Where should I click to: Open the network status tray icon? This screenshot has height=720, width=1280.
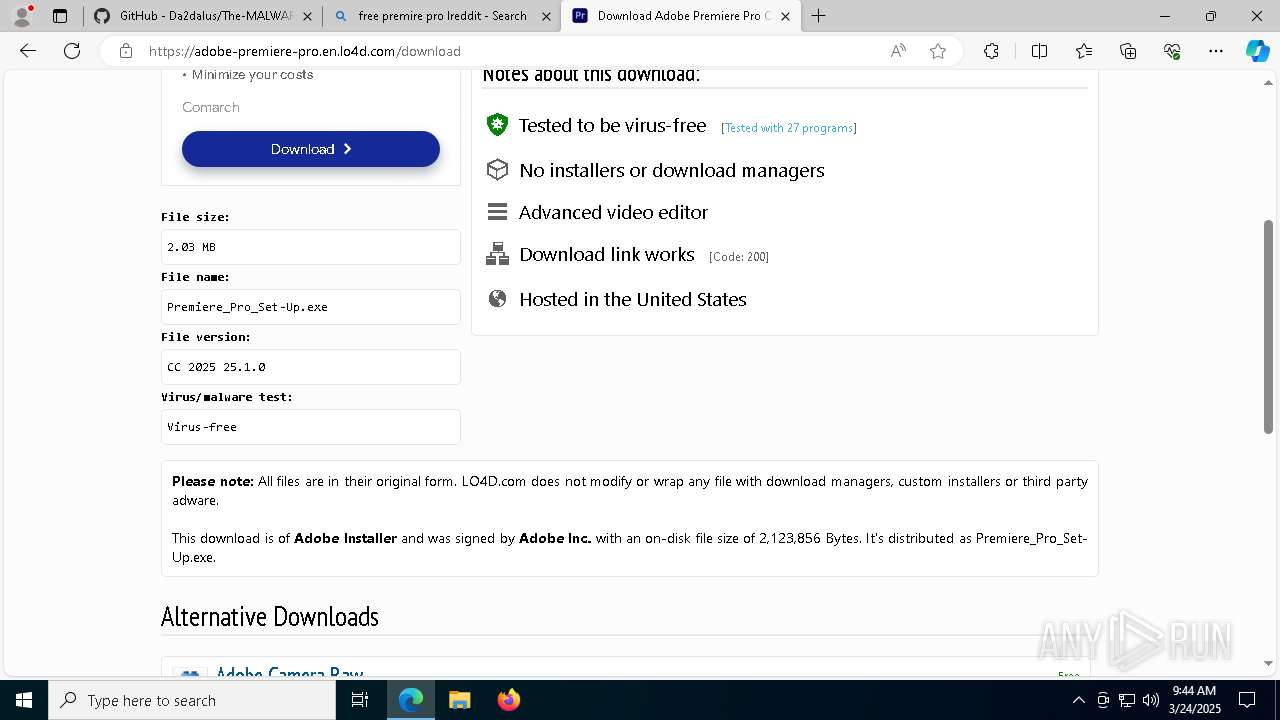(x=1127, y=700)
